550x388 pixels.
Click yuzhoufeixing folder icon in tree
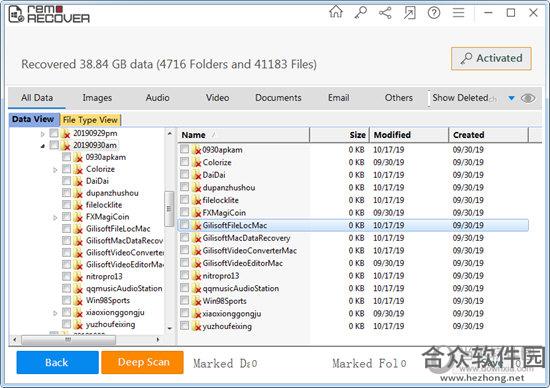78,324
